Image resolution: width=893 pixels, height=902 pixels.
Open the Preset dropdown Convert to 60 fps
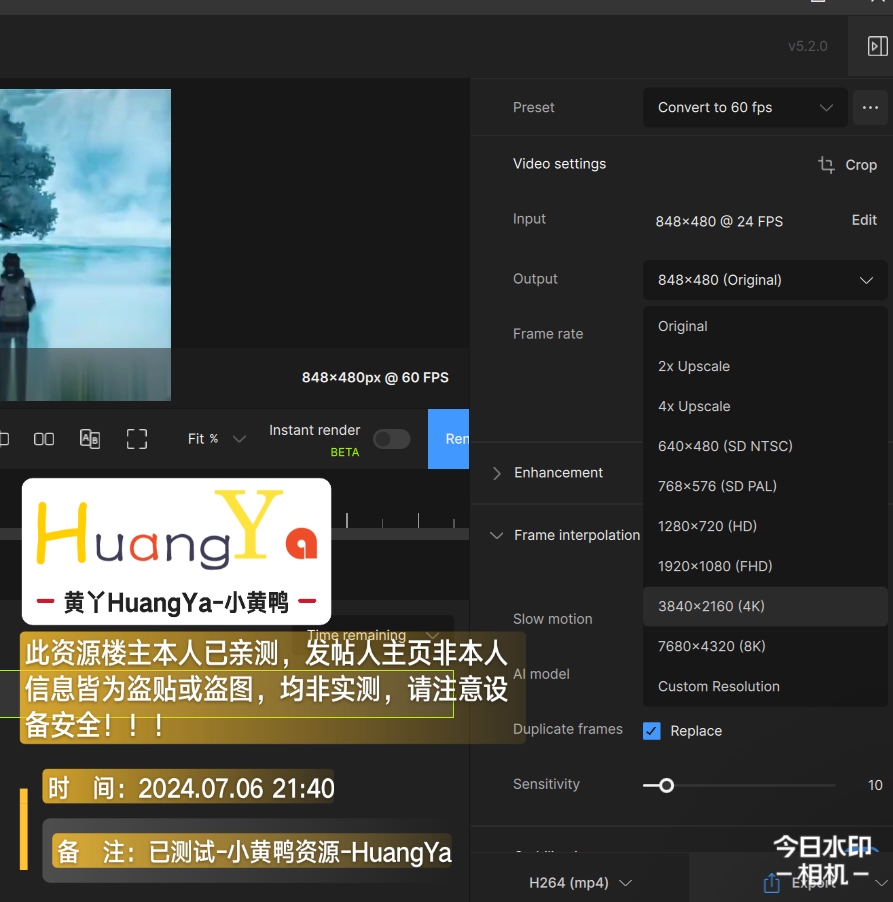pyautogui.click(x=745, y=108)
